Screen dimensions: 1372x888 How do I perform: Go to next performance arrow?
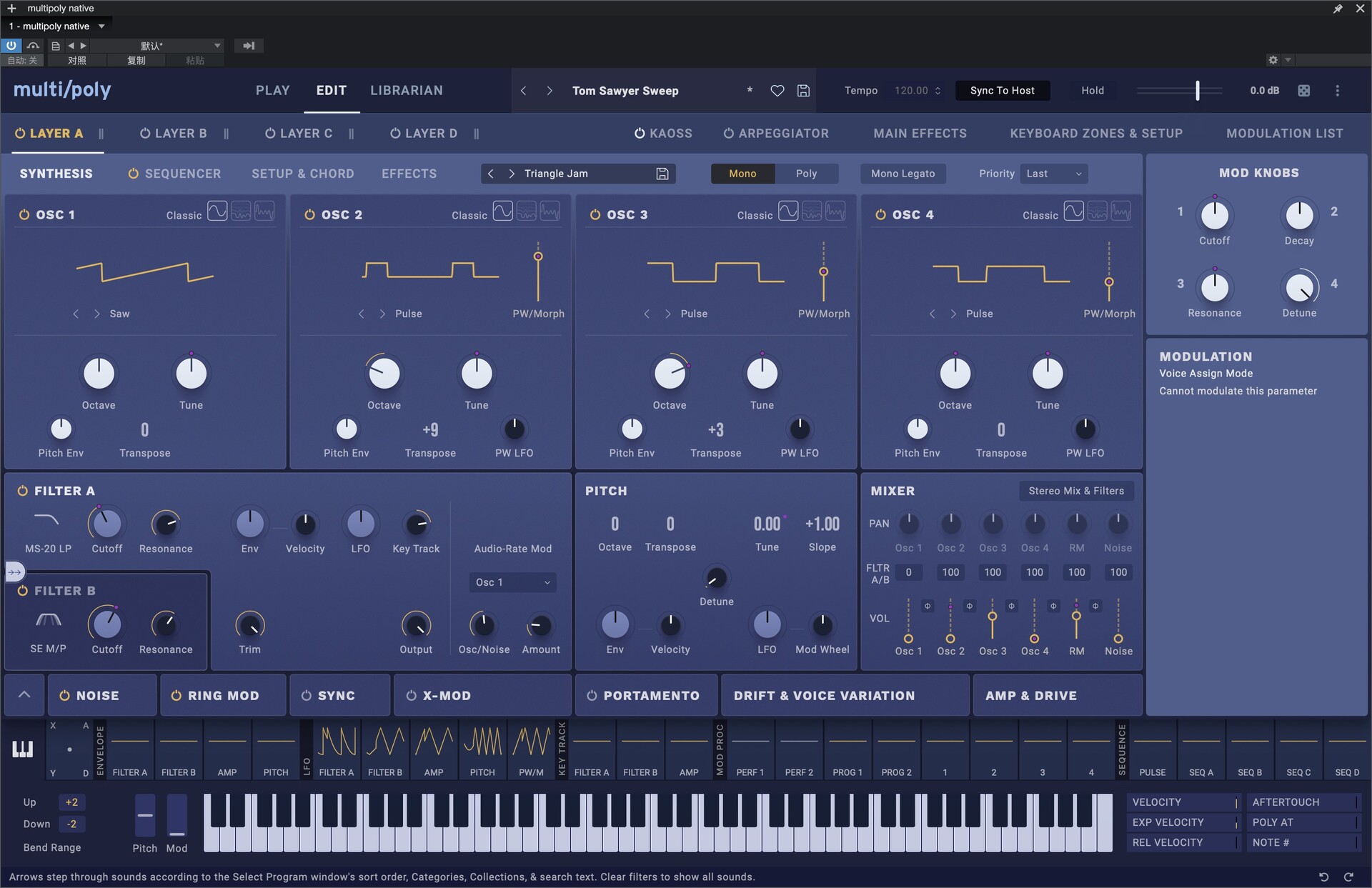coord(549,91)
